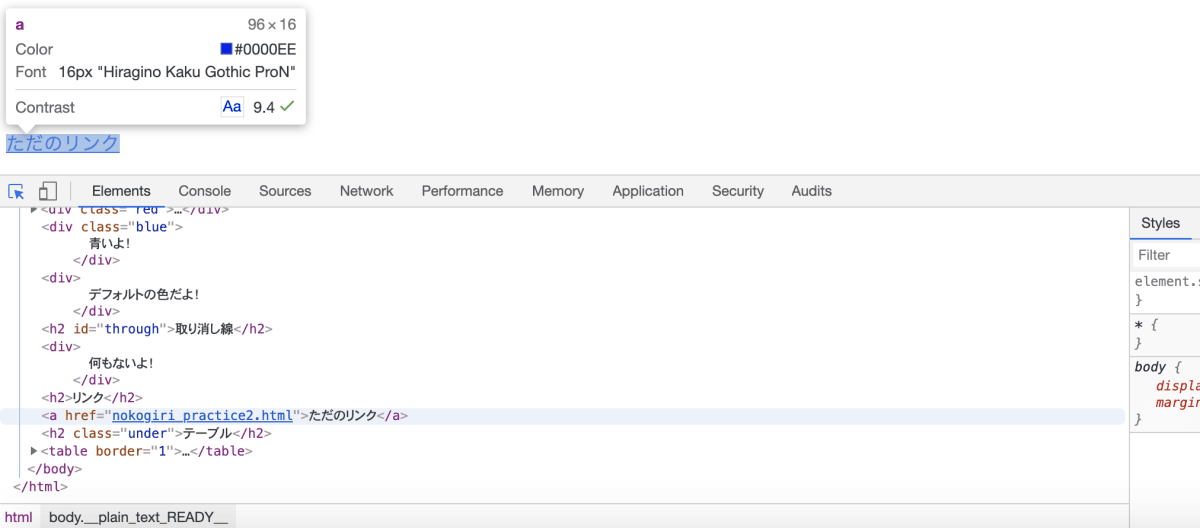Select the h2 class="under" テーブル row

point(157,434)
